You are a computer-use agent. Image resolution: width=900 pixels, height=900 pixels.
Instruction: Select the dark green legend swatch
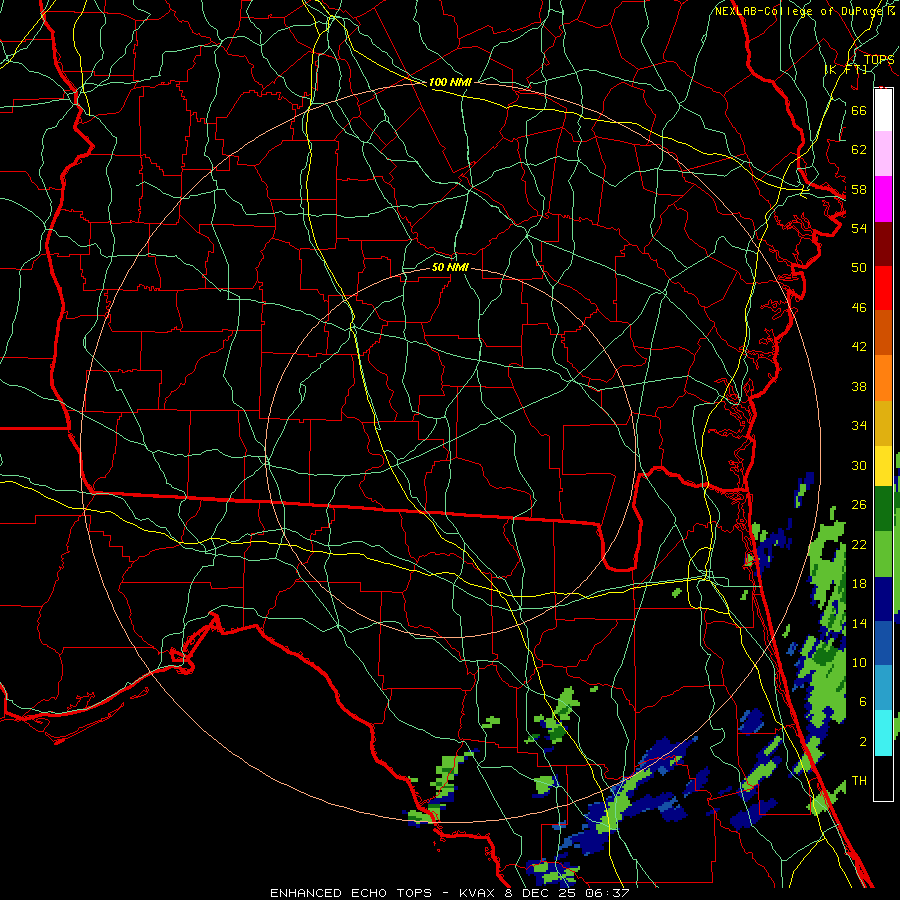pyautogui.click(x=883, y=509)
